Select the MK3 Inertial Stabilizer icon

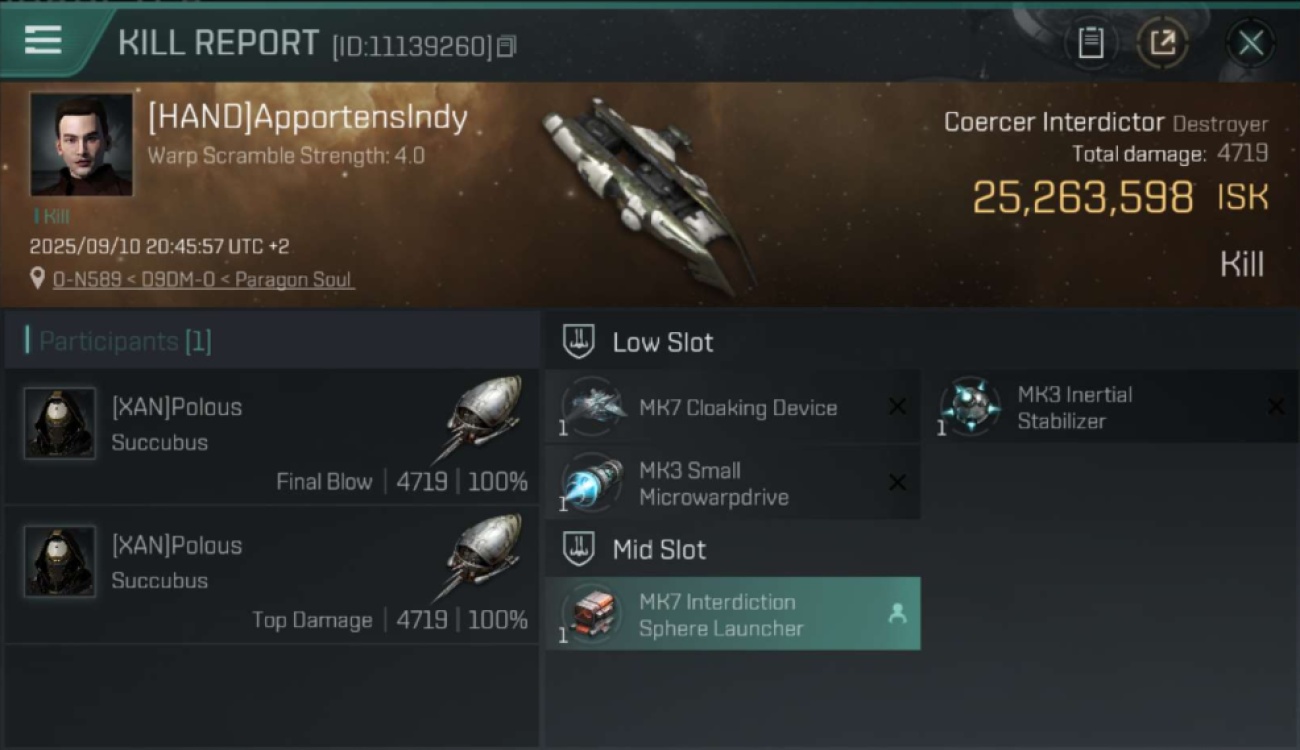click(970, 407)
